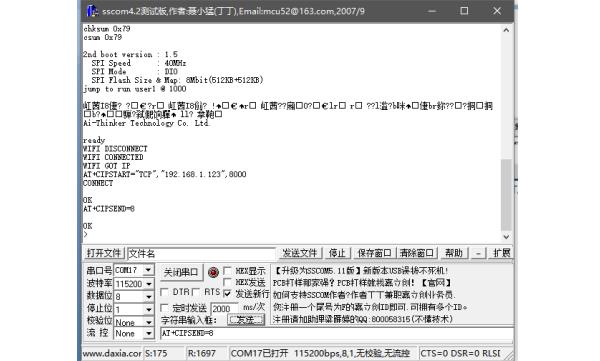Screen dimensions: 600x361
Task: Open the COM17 serial port dropdown
Action: pos(148,270)
